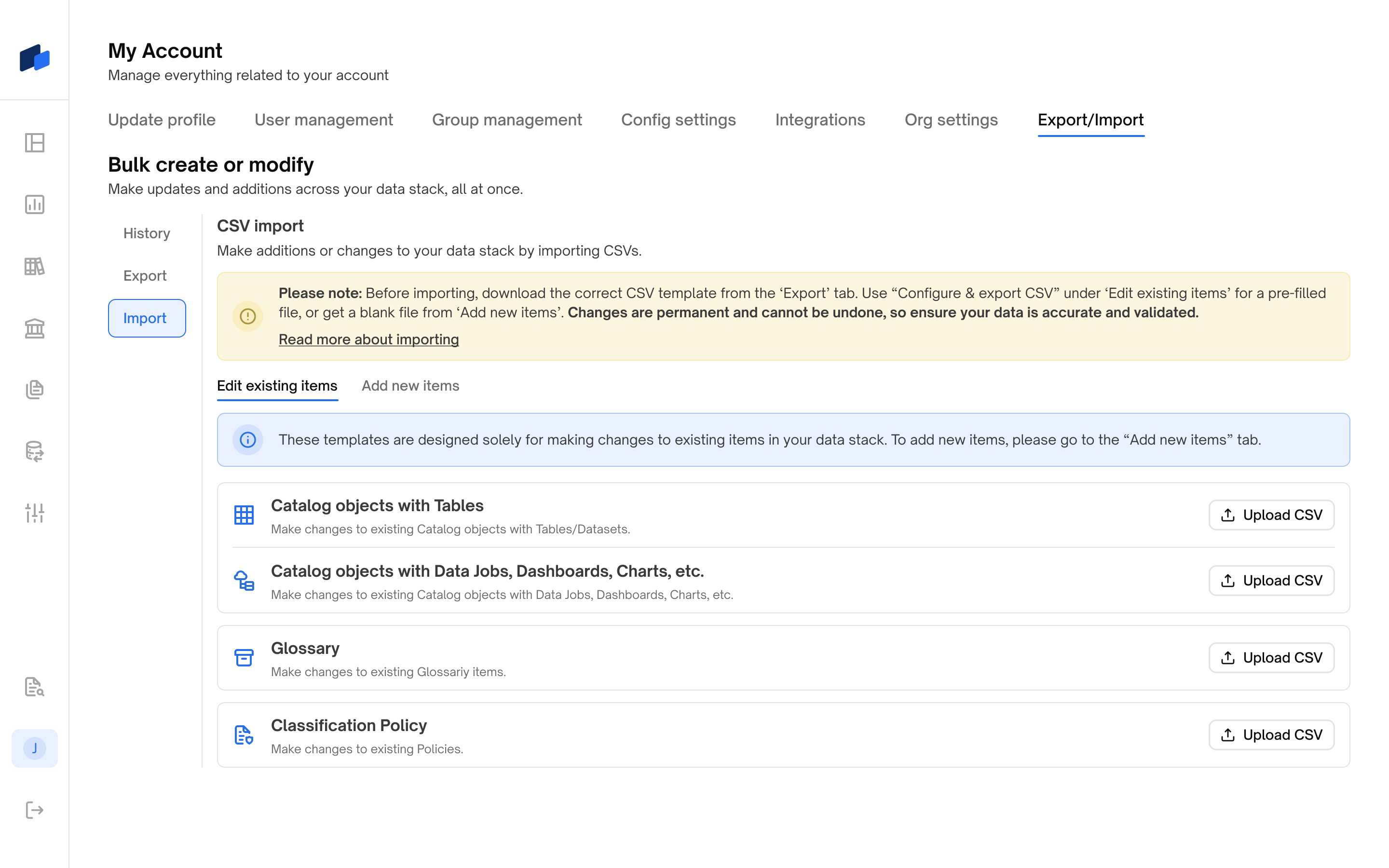Viewport: 1389px width, 868px height.
Task: Select Export in the side menu
Action: click(145, 275)
